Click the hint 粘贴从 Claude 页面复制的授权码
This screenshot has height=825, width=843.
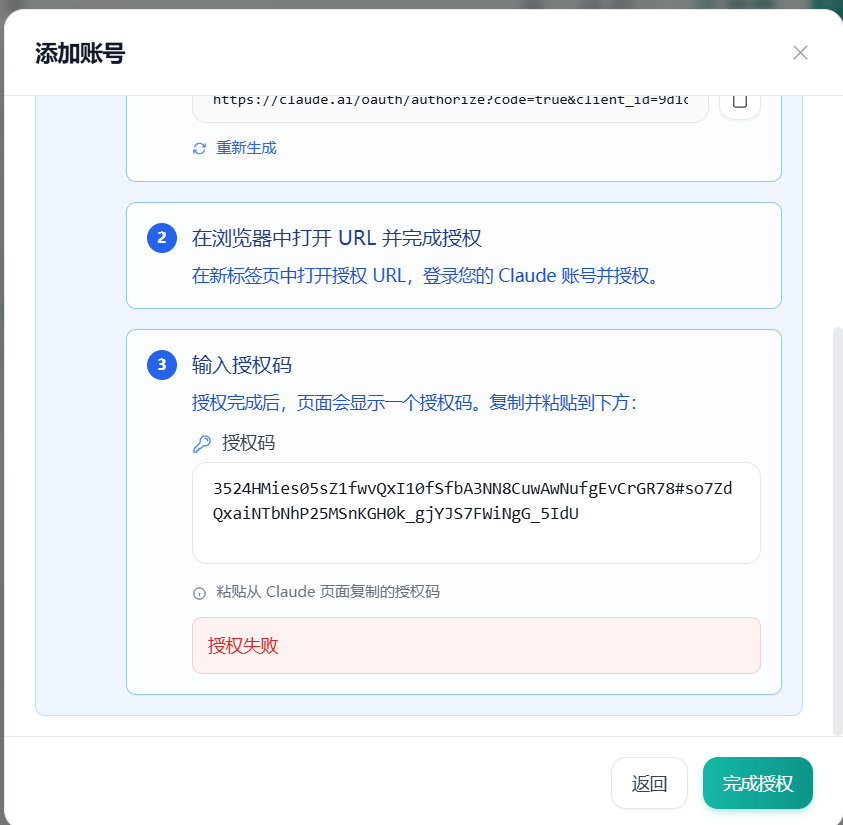point(328,592)
